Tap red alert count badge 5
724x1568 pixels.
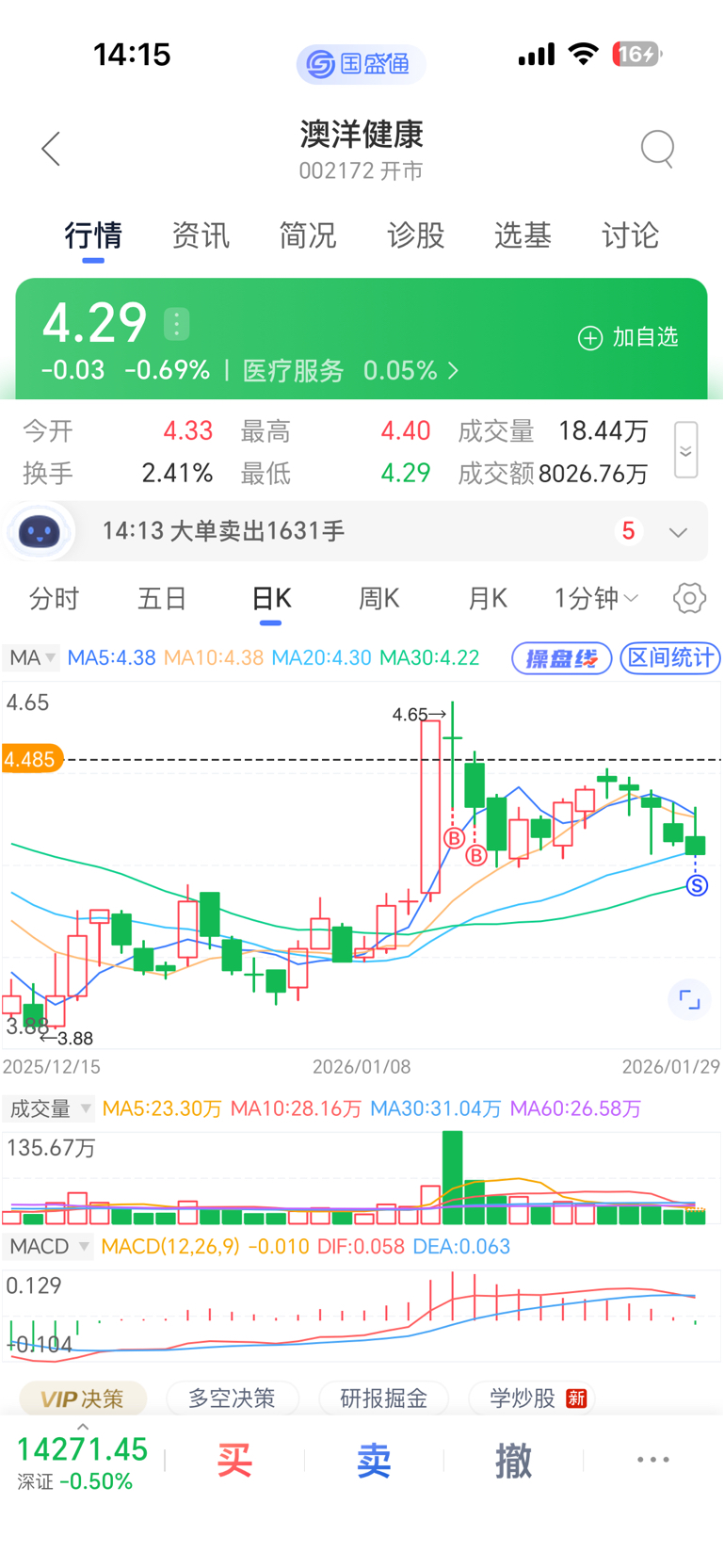[628, 532]
